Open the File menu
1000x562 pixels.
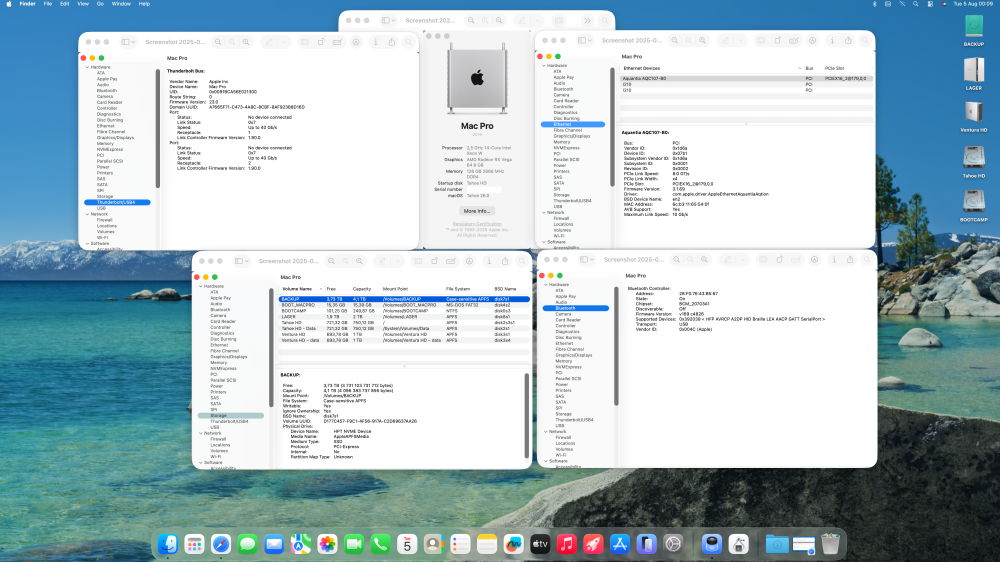tap(48, 4)
